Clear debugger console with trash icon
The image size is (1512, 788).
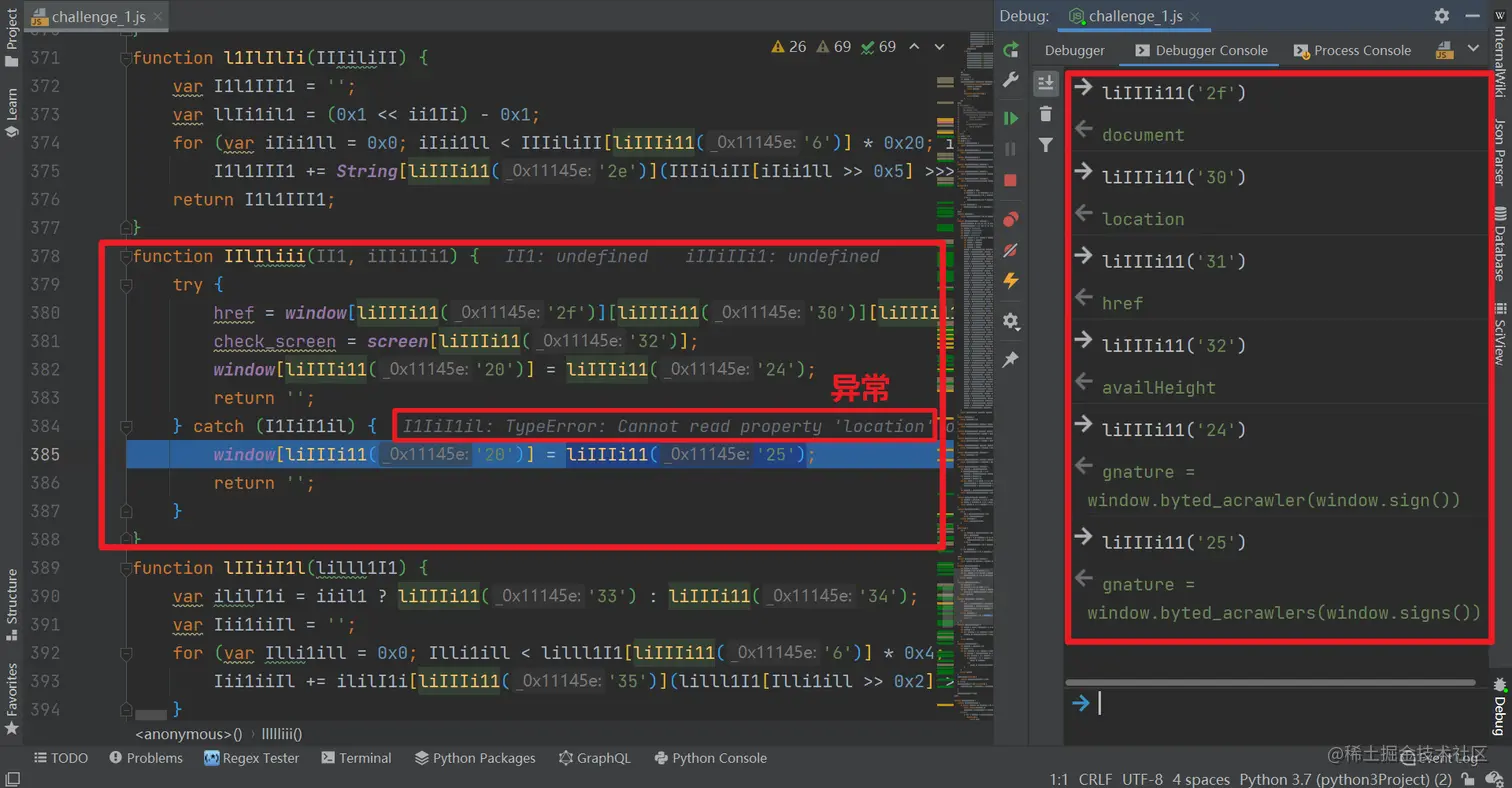(x=1046, y=114)
